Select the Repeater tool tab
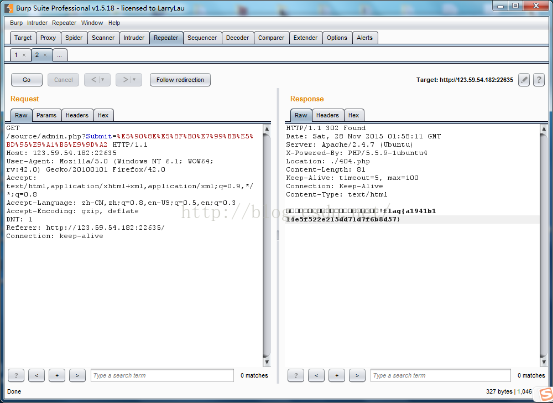This screenshot has width=553, height=403. [166, 38]
